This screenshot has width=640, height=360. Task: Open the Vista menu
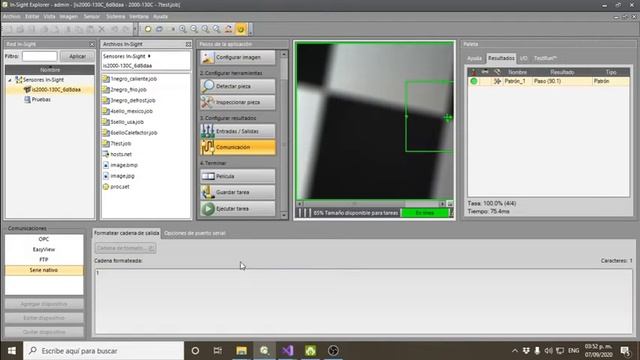(49, 17)
